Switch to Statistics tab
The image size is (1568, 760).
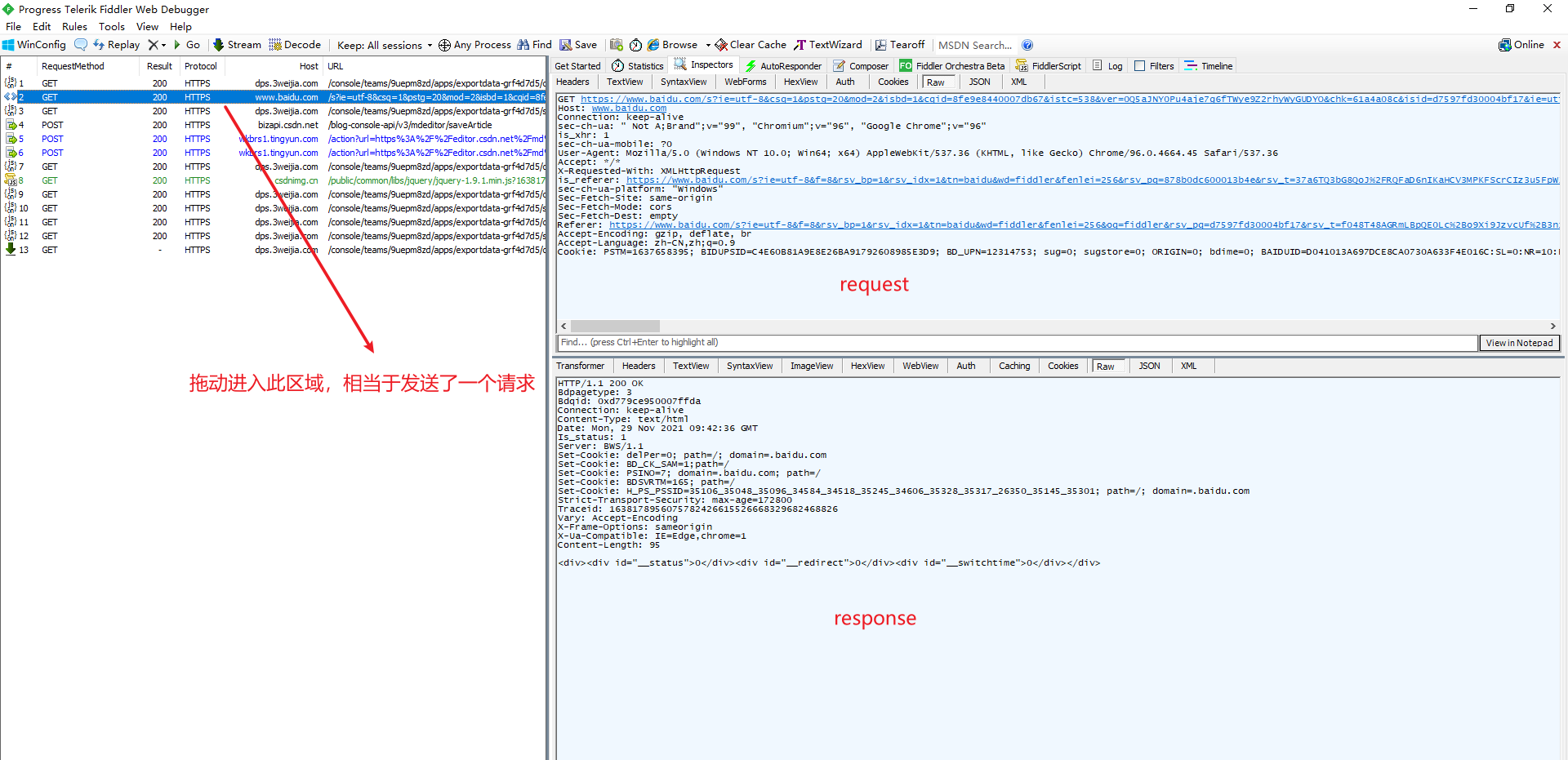click(x=638, y=66)
